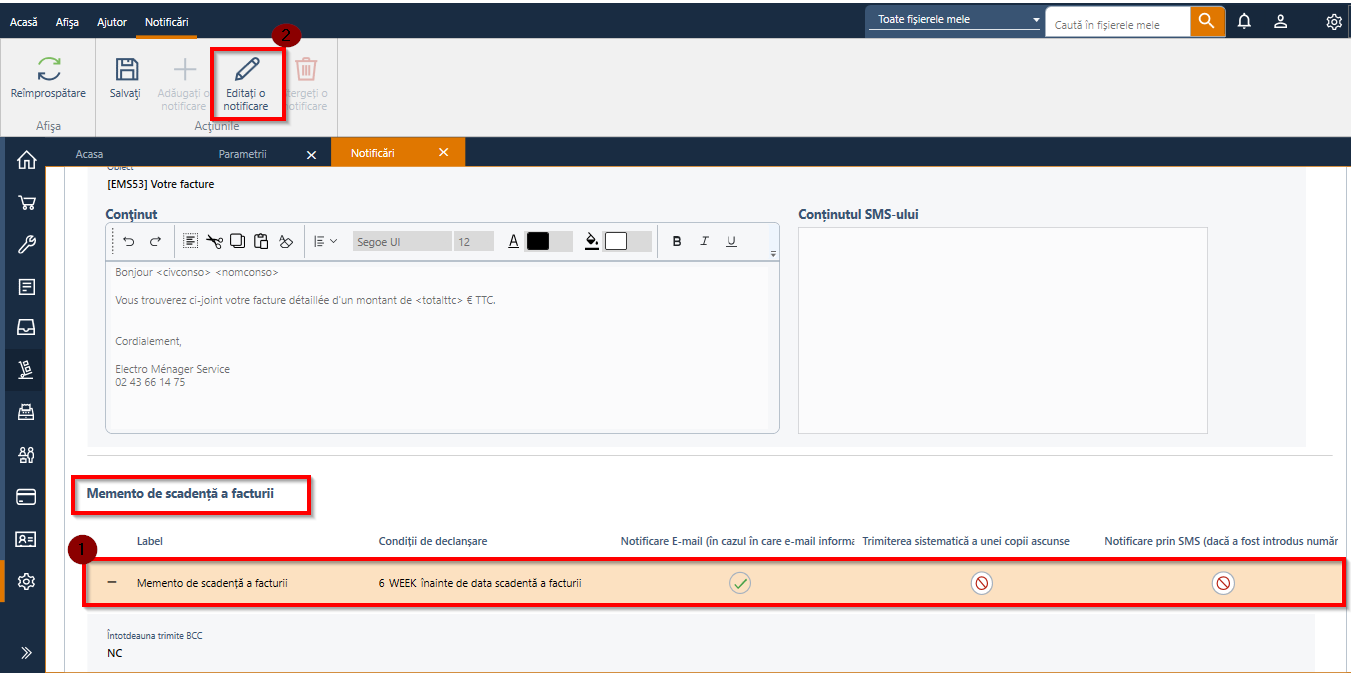Image resolution: width=1351 pixels, height=673 pixels.
Task: Open the Ajutor menu
Action: tap(112, 21)
